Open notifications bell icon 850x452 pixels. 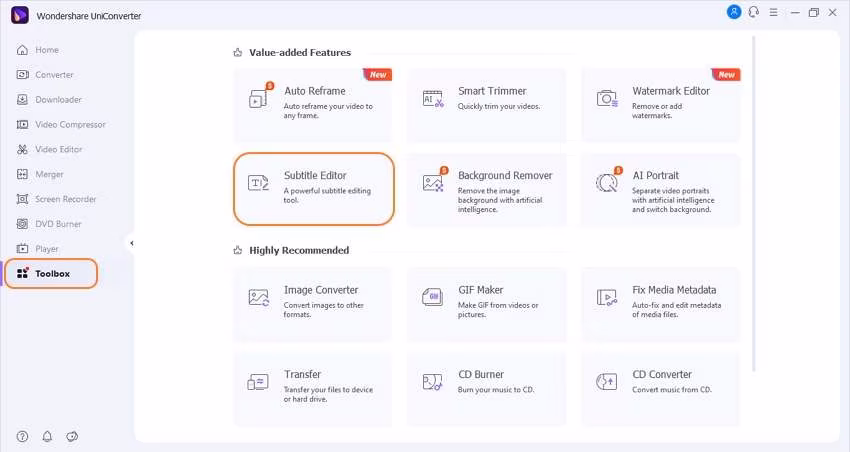coord(47,436)
